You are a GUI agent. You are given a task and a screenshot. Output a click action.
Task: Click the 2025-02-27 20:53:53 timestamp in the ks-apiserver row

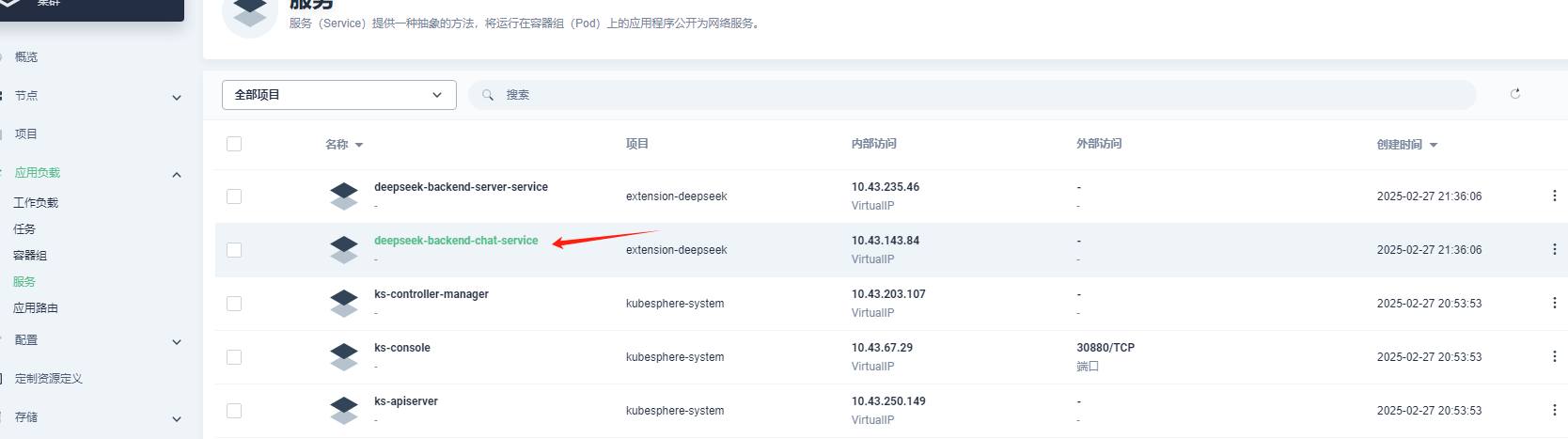1429,411
